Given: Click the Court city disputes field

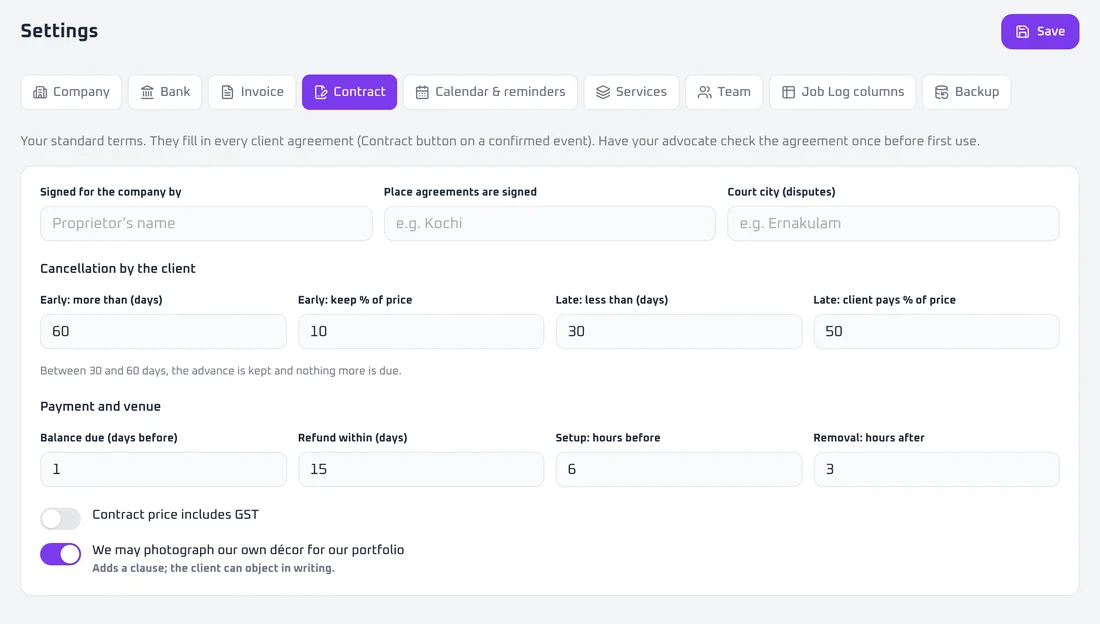Looking at the screenshot, I should click(893, 223).
